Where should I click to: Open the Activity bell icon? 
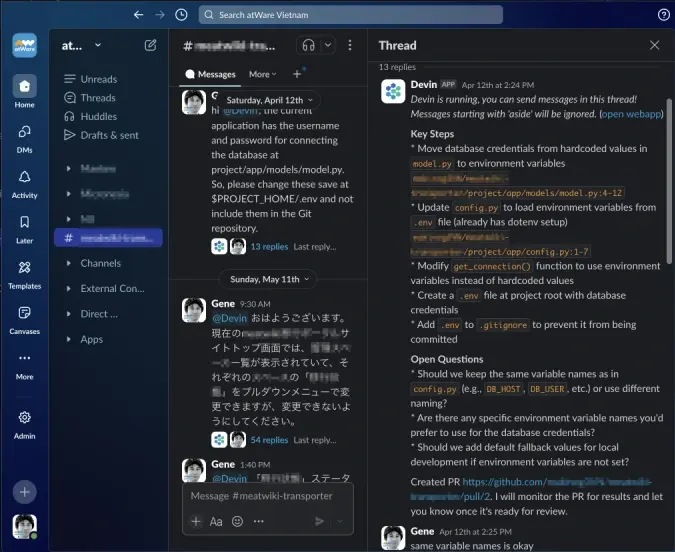25,184
